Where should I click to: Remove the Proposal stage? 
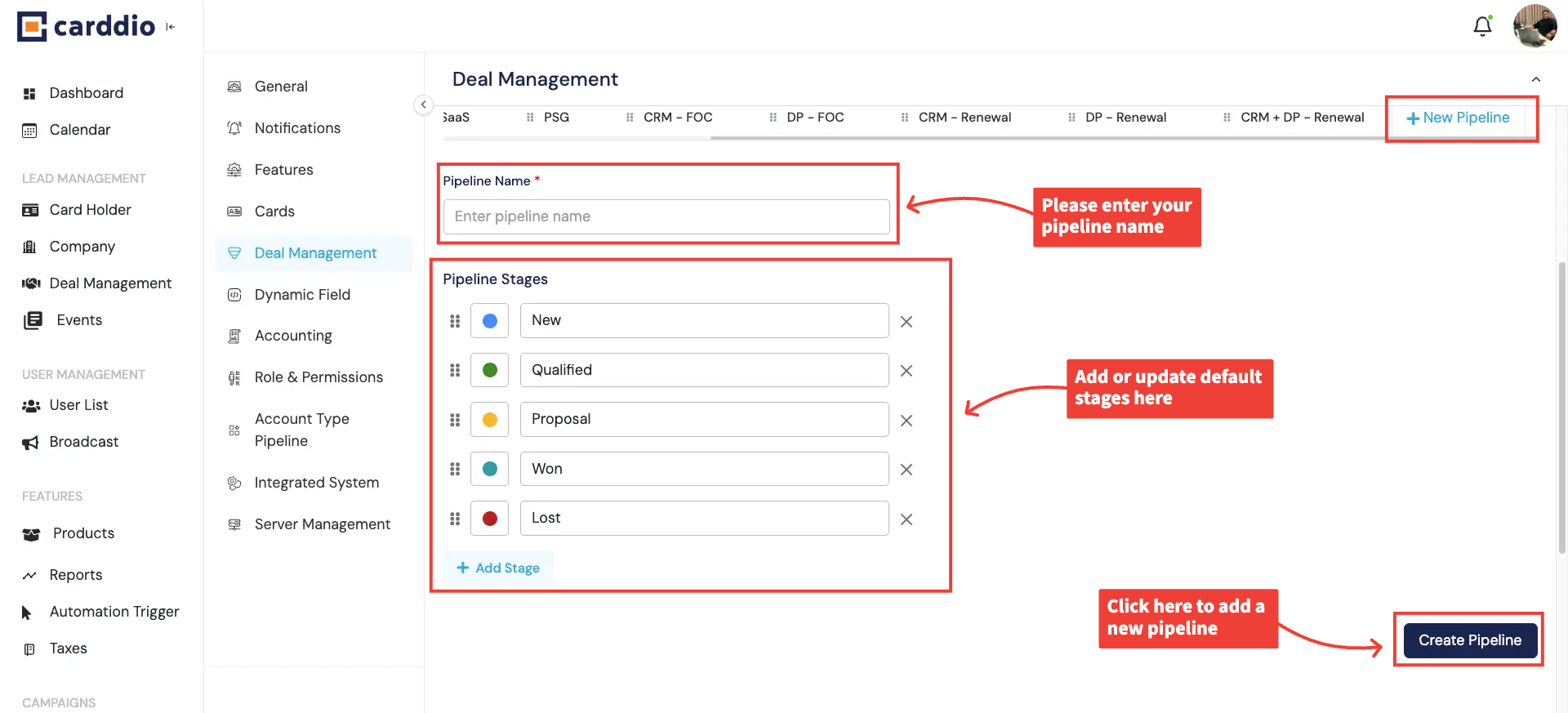[906, 421]
